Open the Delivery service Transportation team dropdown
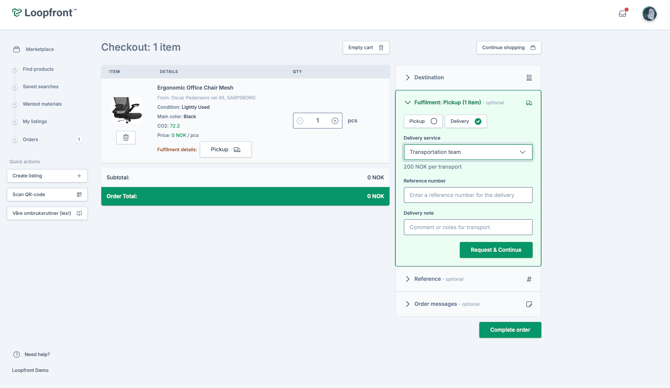Image resolution: width=670 pixels, height=388 pixels. (x=468, y=152)
